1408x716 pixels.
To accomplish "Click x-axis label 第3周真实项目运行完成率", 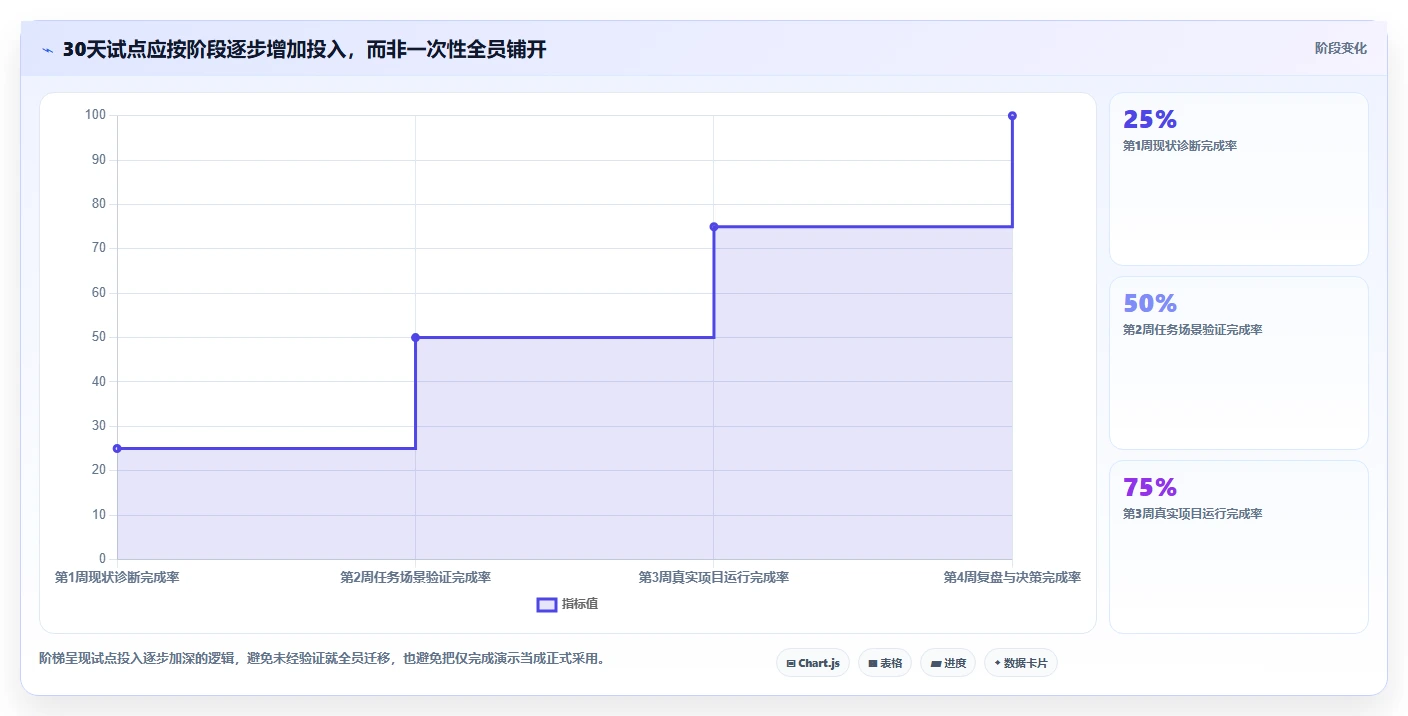I will pyautogui.click(x=714, y=577).
